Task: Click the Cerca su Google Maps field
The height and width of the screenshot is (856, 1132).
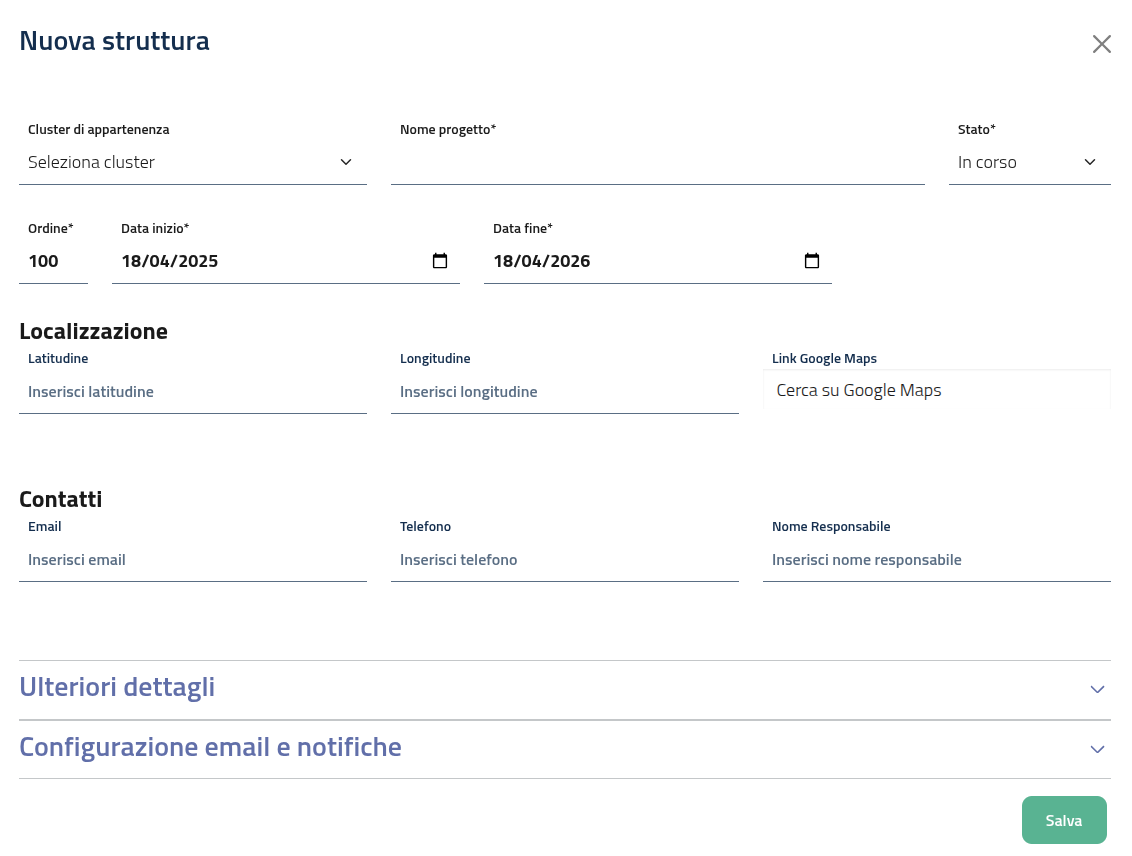Action: [936, 390]
